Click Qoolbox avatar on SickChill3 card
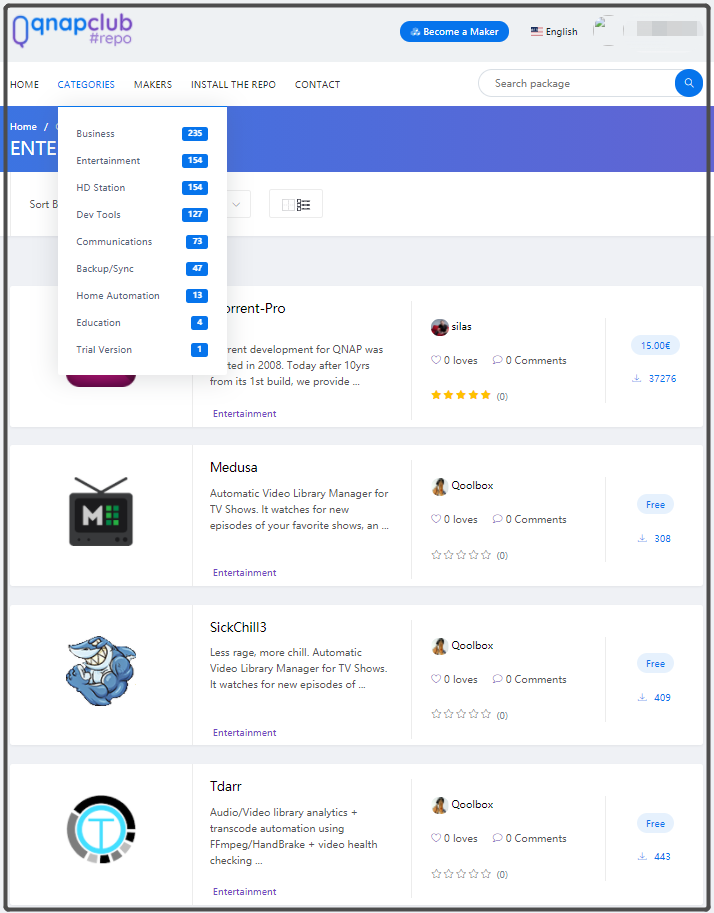The width and height of the screenshot is (714, 913). point(440,646)
